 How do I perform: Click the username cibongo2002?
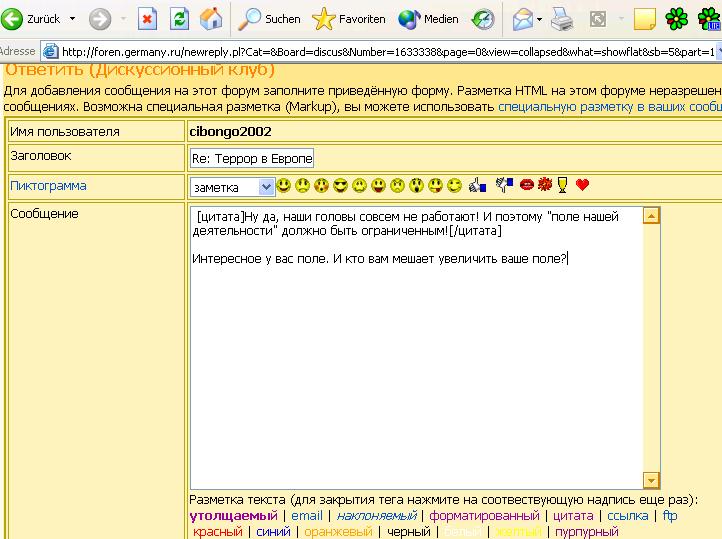230,132
